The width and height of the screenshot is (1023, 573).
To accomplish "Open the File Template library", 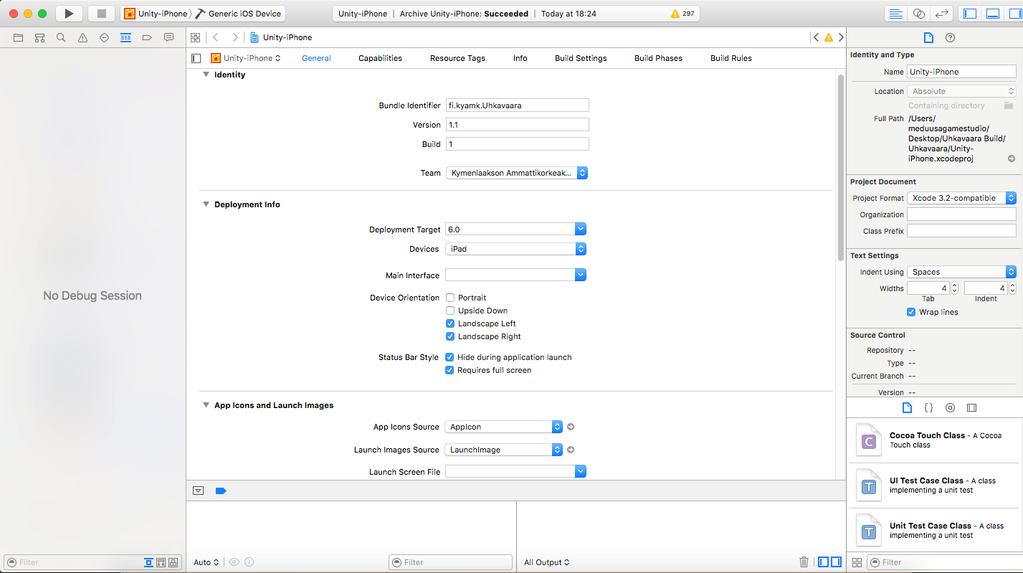I will pyautogui.click(x=907, y=408).
